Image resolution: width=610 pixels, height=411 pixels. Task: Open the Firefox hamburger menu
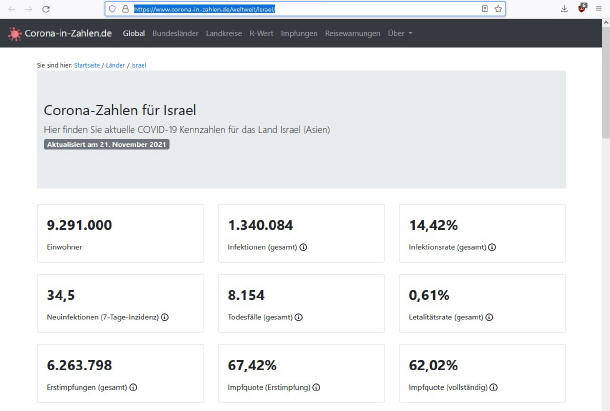(598, 8)
